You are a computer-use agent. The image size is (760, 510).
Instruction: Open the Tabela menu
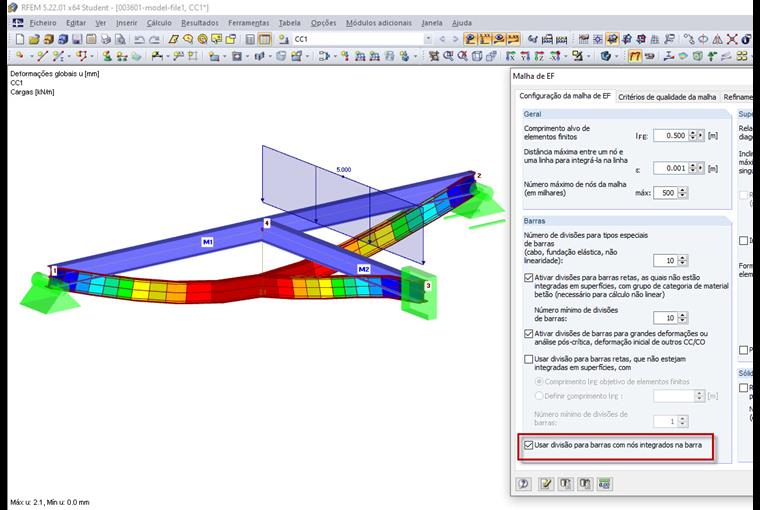pos(289,23)
